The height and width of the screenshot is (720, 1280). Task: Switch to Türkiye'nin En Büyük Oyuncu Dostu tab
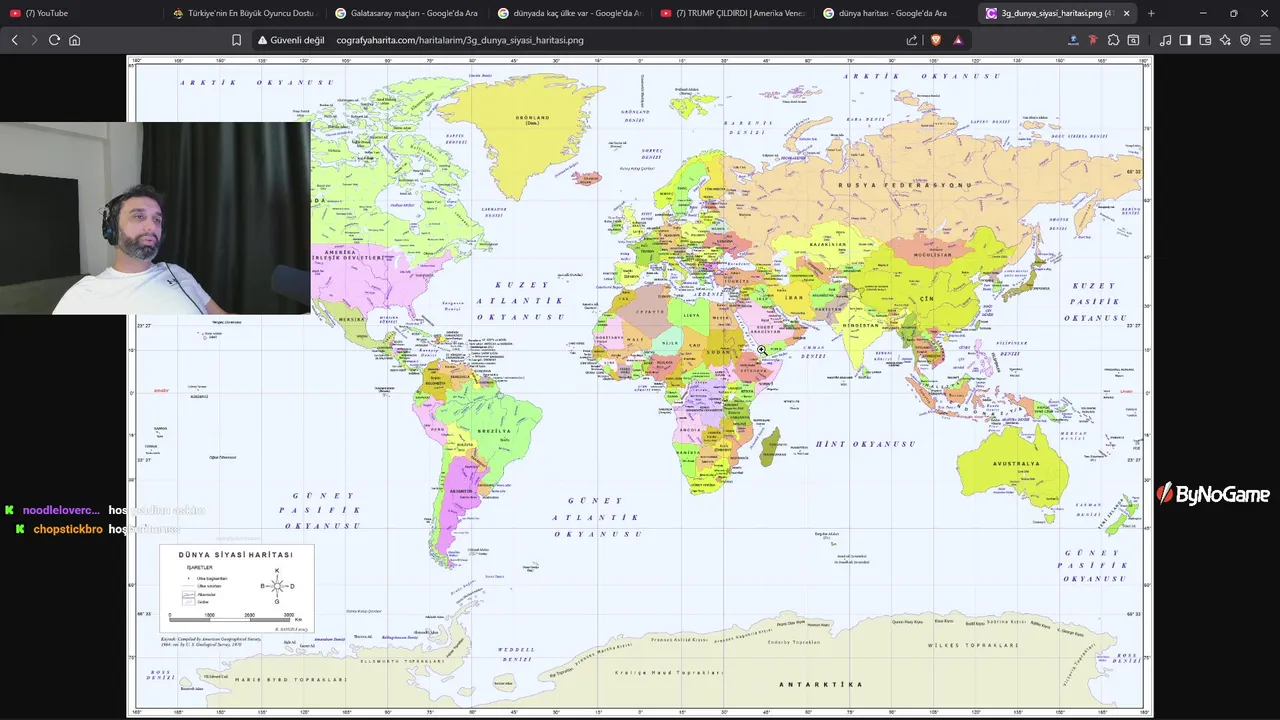click(243, 13)
